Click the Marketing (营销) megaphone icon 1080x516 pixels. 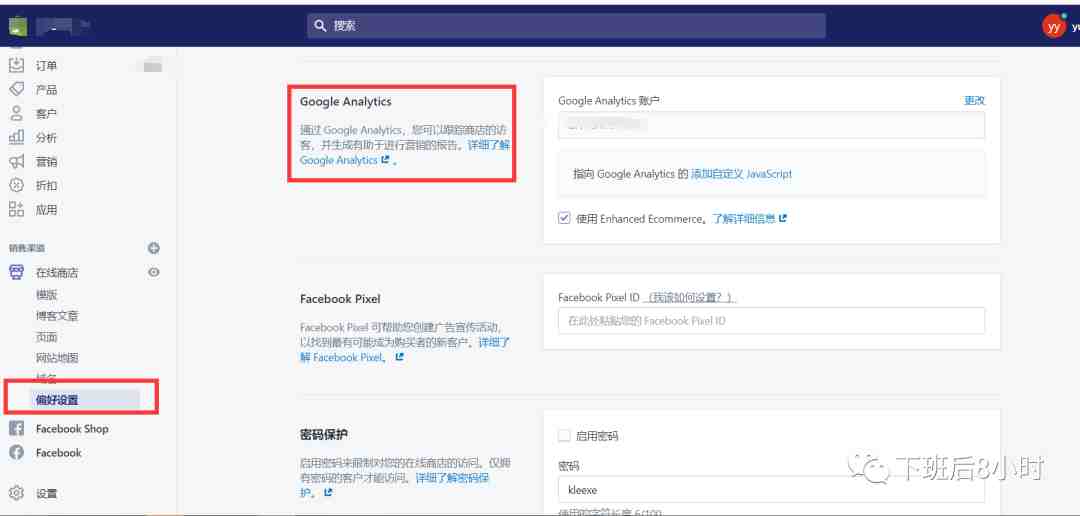tap(16, 162)
